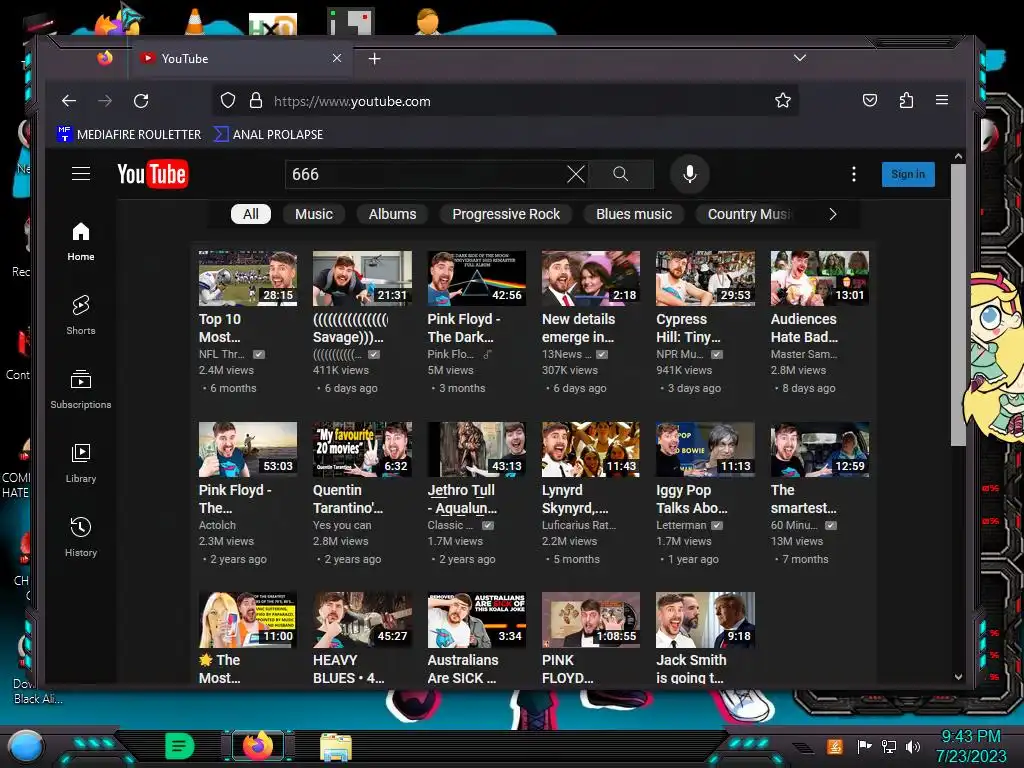
Task: Expand the list all tabs chevron
Action: [799, 58]
